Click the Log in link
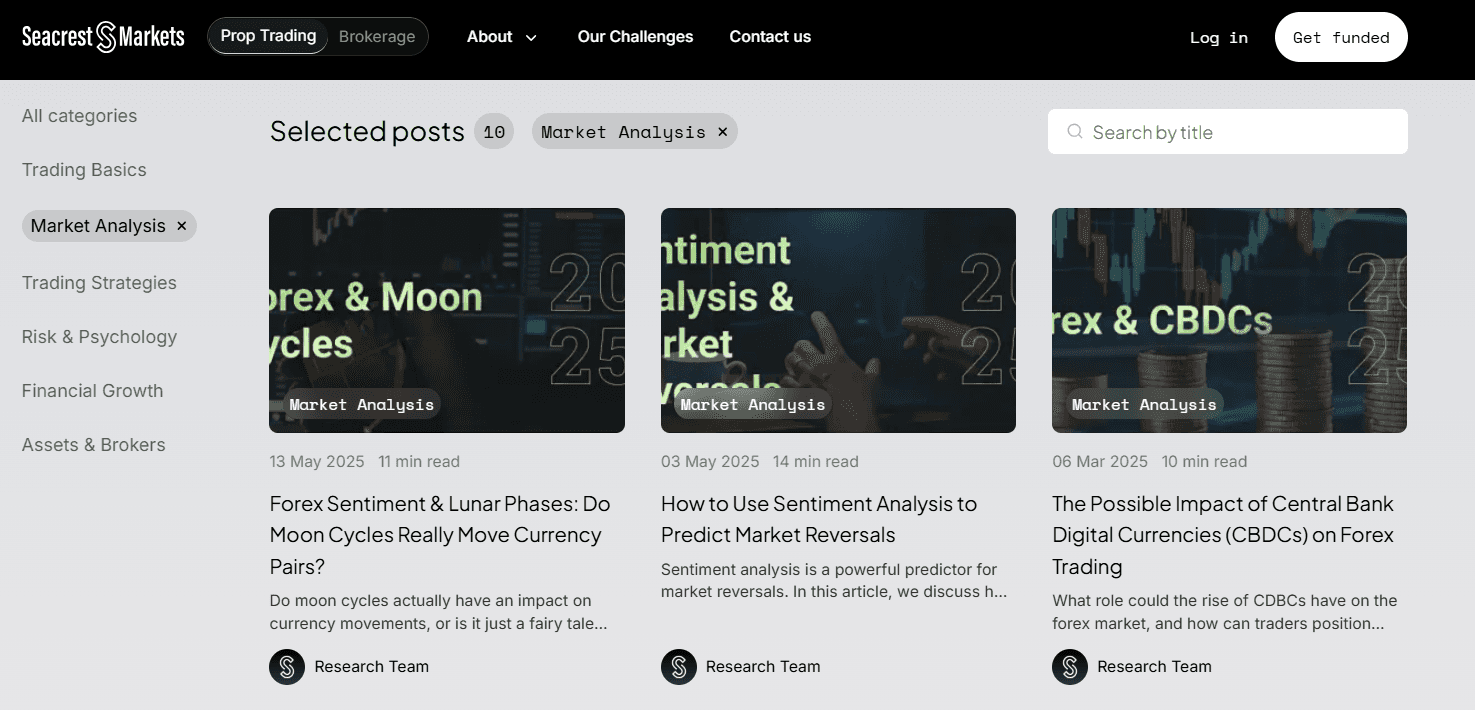 tap(1218, 38)
